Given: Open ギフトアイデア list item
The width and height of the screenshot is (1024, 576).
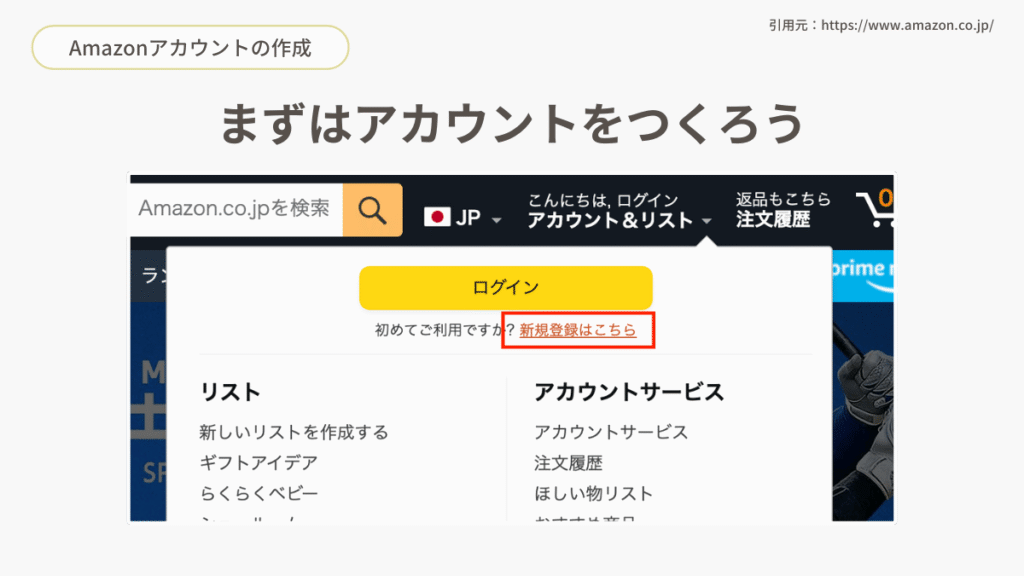Looking at the screenshot, I should point(259,463).
